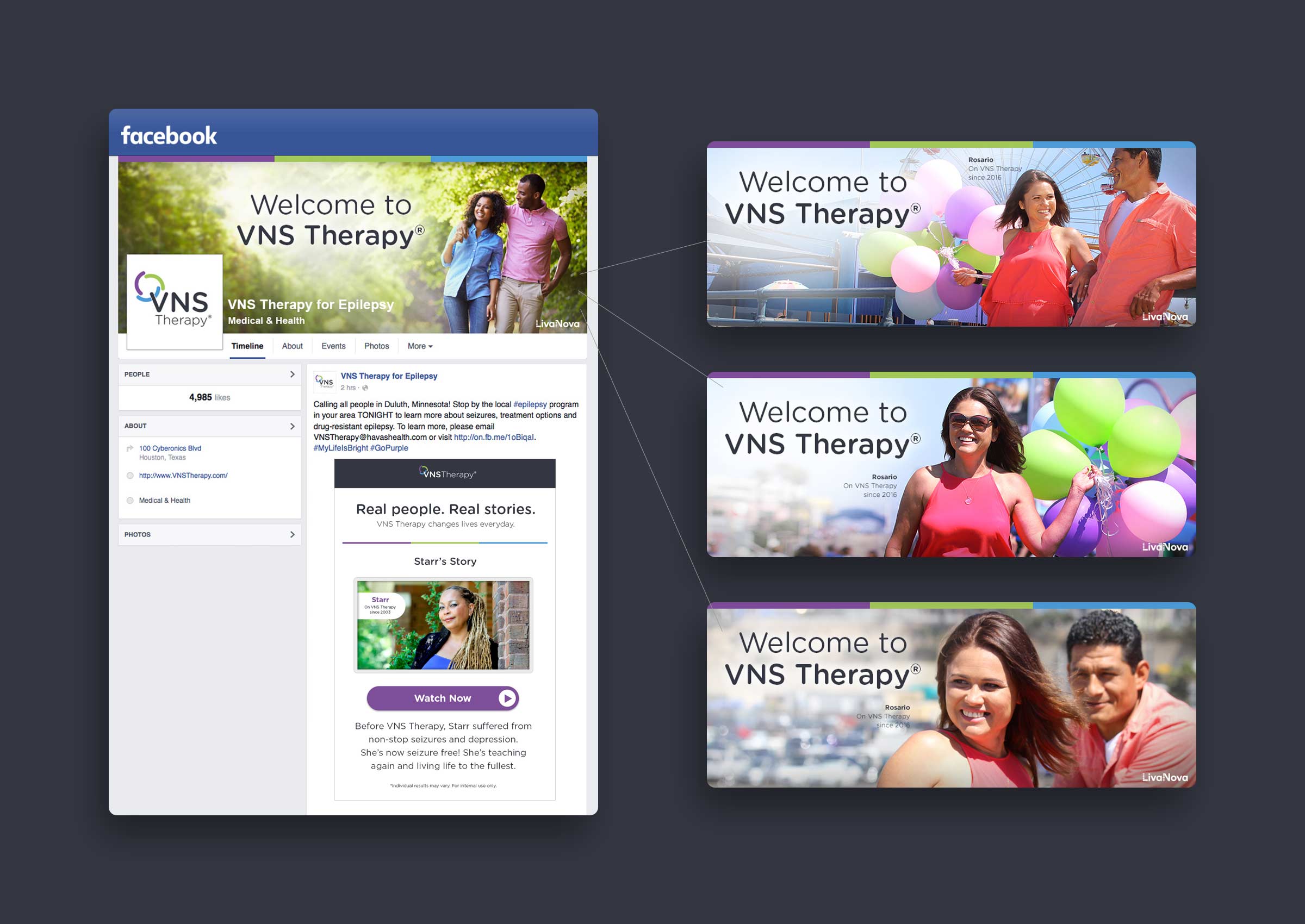Viewport: 1305px width, 924px height.
Task: Expand the PEOPLE section chevron
Action: (293, 374)
